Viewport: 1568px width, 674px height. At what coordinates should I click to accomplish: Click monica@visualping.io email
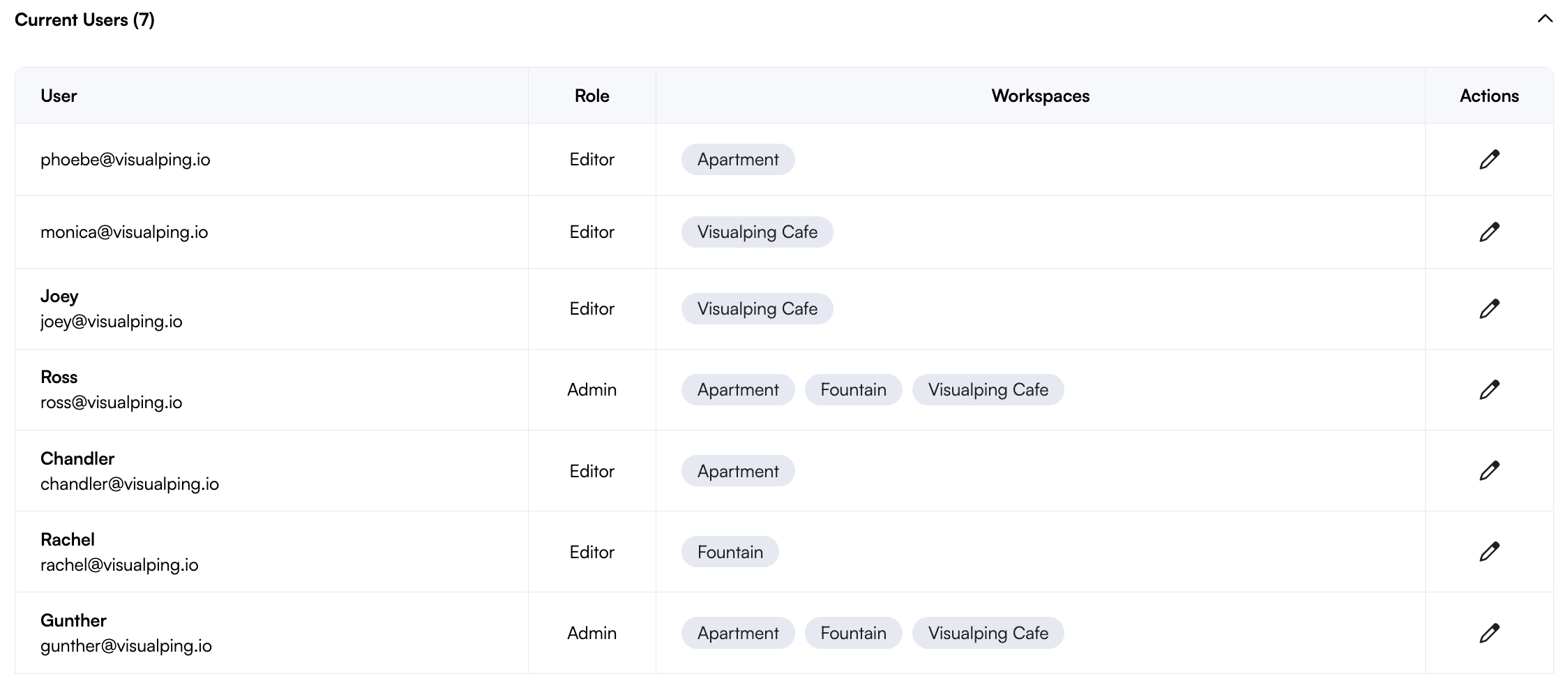click(x=124, y=232)
